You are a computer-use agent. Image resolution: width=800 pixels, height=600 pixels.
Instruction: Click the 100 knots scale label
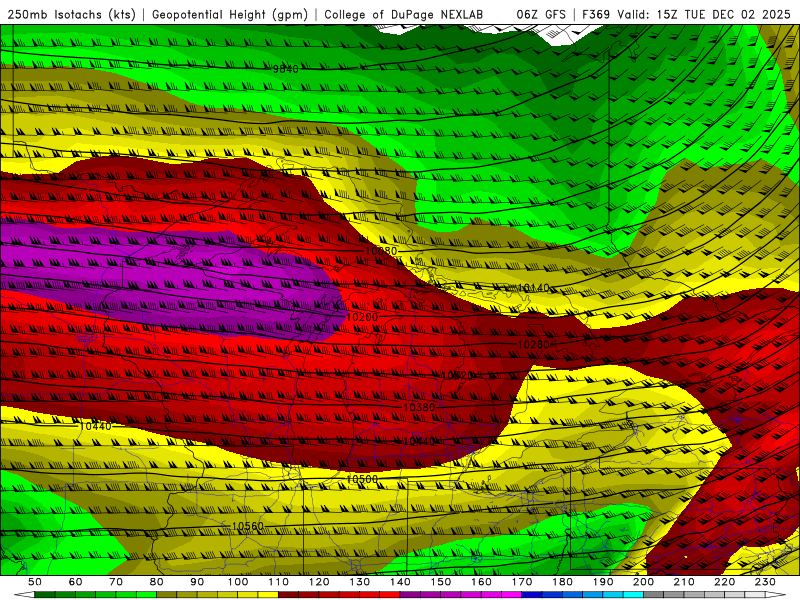pos(238,582)
